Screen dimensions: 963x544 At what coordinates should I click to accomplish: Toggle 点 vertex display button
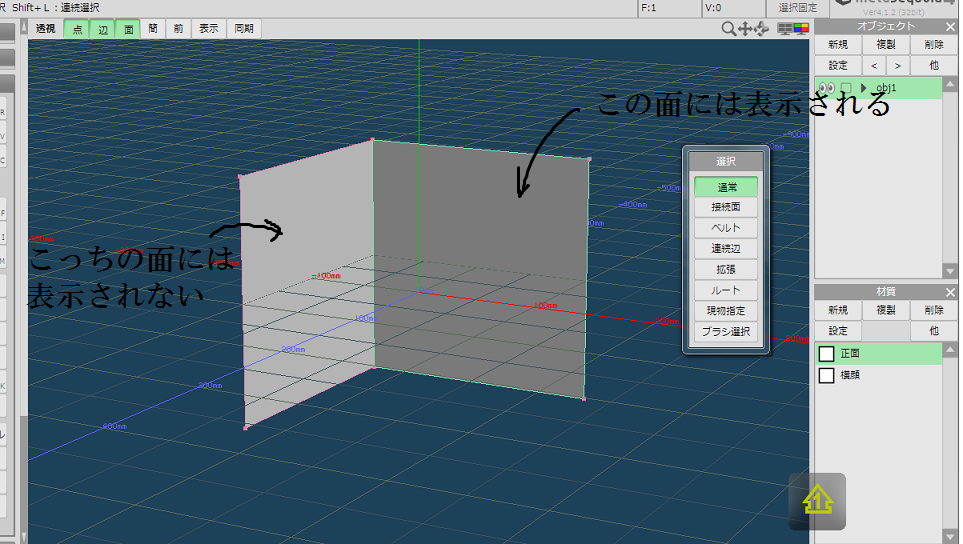(77, 29)
